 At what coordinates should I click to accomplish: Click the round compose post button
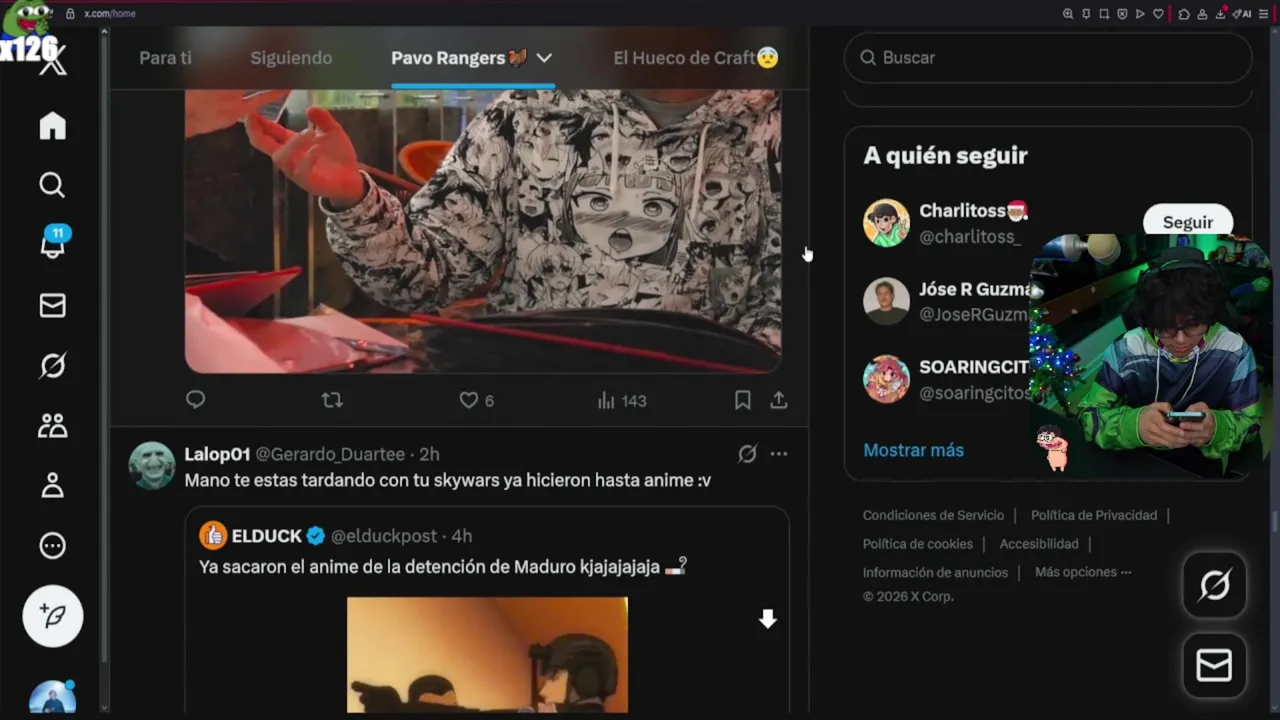click(x=53, y=616)
